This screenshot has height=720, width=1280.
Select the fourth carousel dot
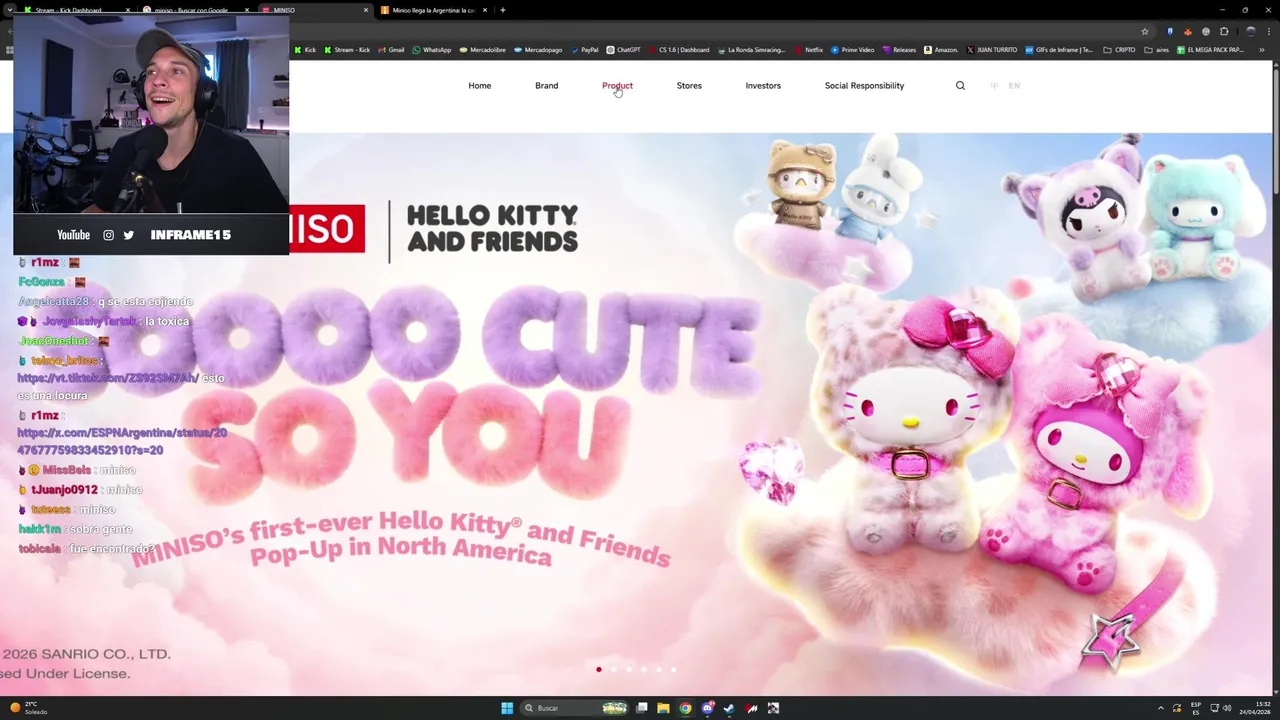643,669
